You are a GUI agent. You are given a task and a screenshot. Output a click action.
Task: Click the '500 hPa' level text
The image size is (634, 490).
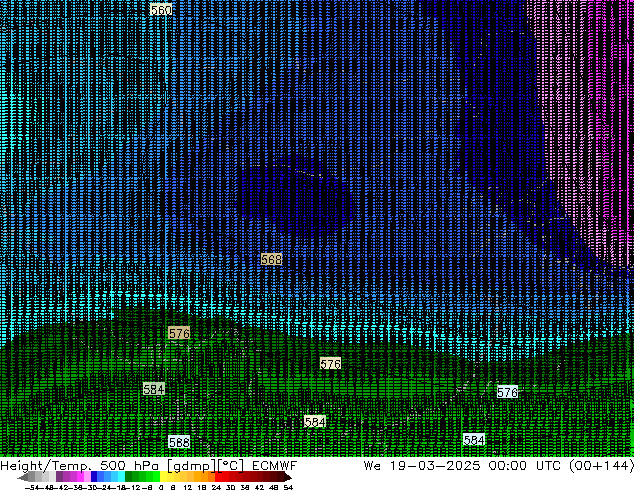(131, 466)
